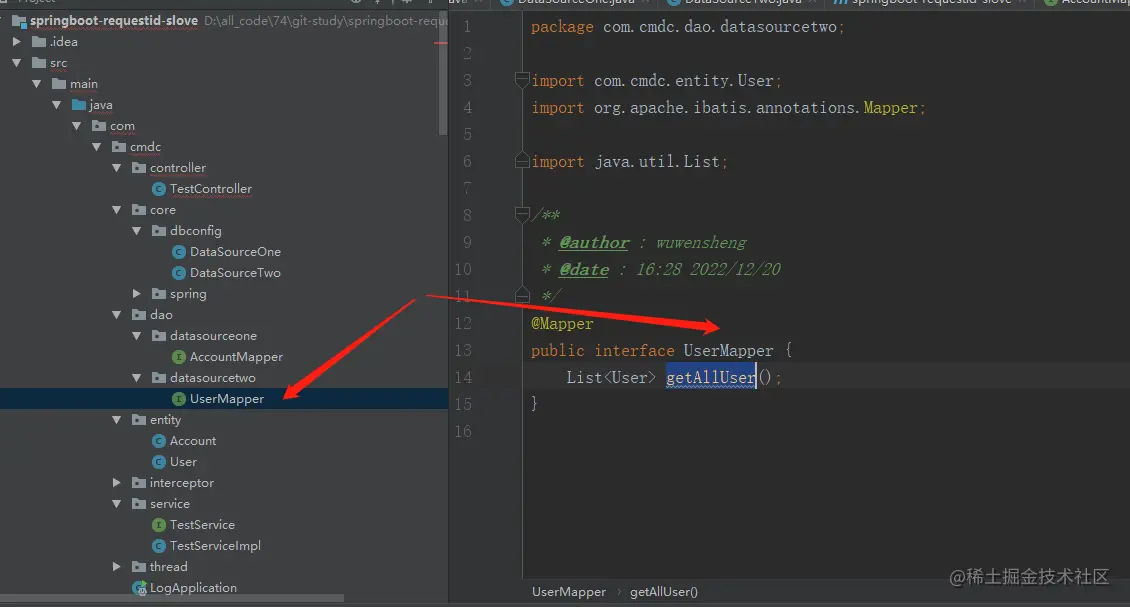
Task: Click the dao package folder icon
Action: (x=139, y=314)
